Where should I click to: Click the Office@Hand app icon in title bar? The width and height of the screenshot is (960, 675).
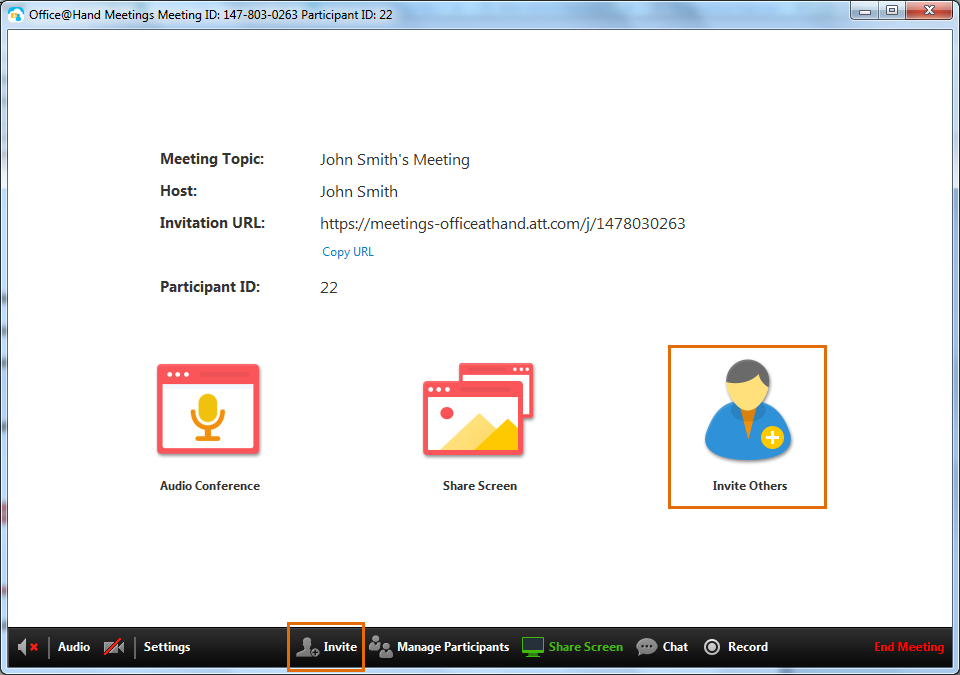click(x=16, y=14)
